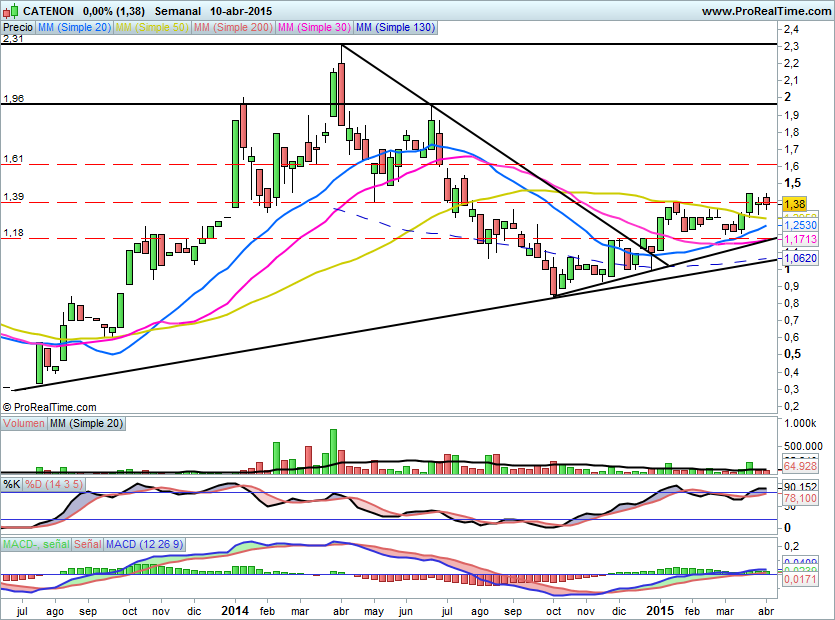Click the 2015 year marker on timeline
Viewport: 835px width, 620px height.
[x=658, y=610]
